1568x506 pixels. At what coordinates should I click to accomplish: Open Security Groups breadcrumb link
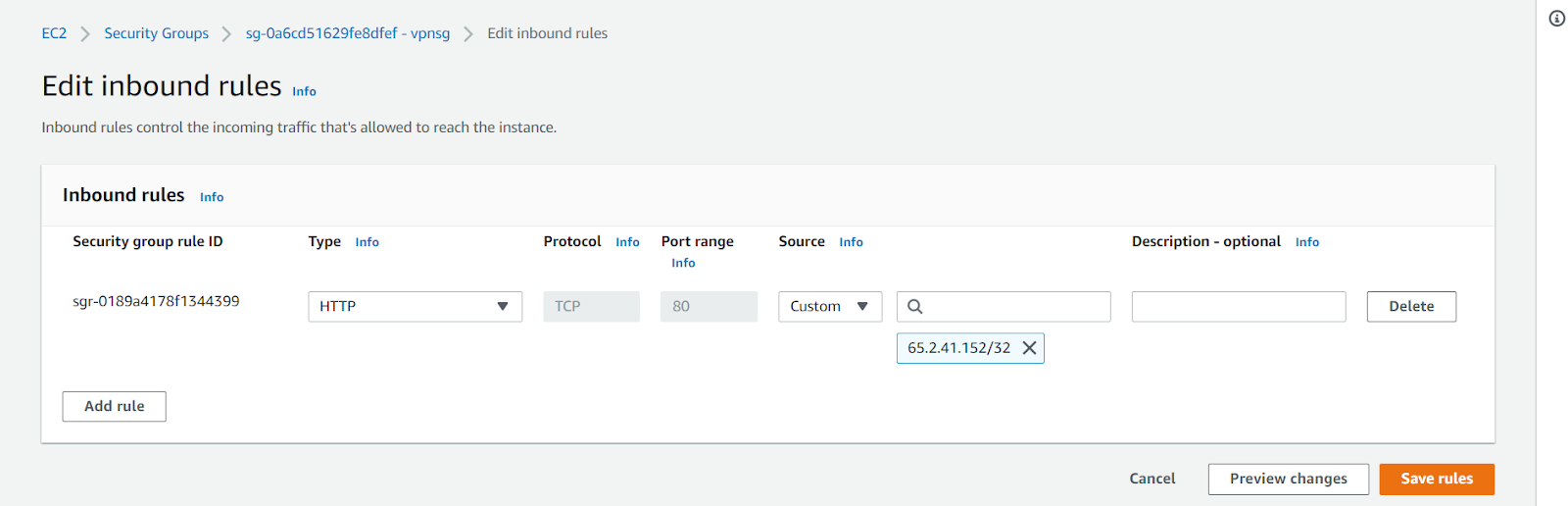[157, 33]
